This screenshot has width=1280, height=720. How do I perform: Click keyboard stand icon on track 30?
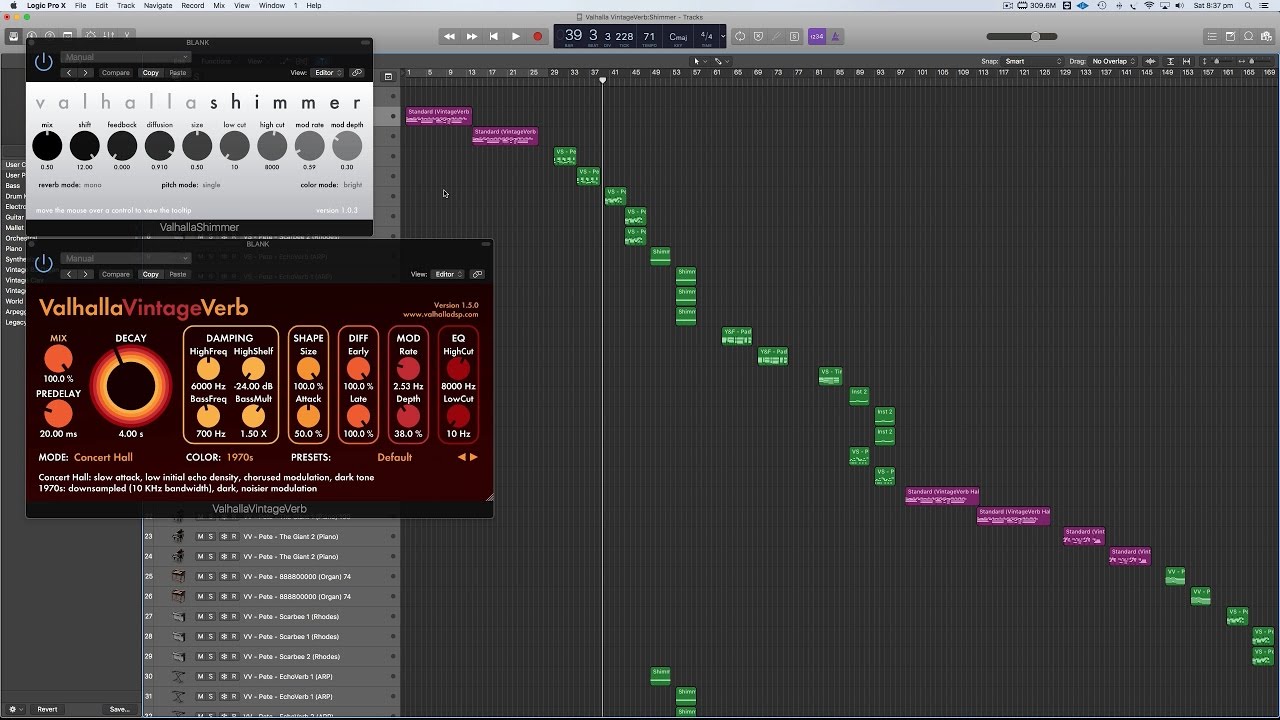[x=178, y=677]
